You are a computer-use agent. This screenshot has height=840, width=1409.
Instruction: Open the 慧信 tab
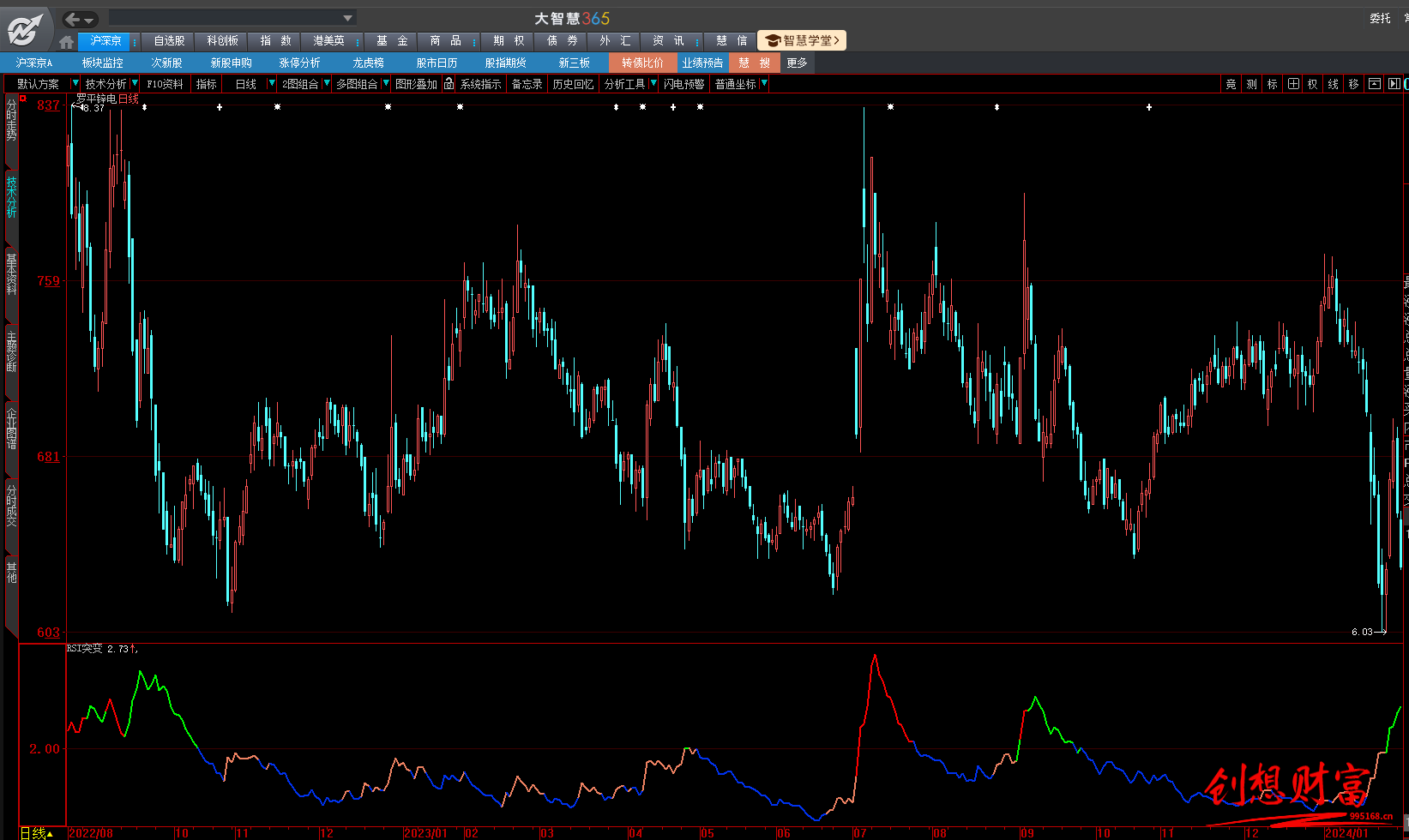click(x=732, y=41)
